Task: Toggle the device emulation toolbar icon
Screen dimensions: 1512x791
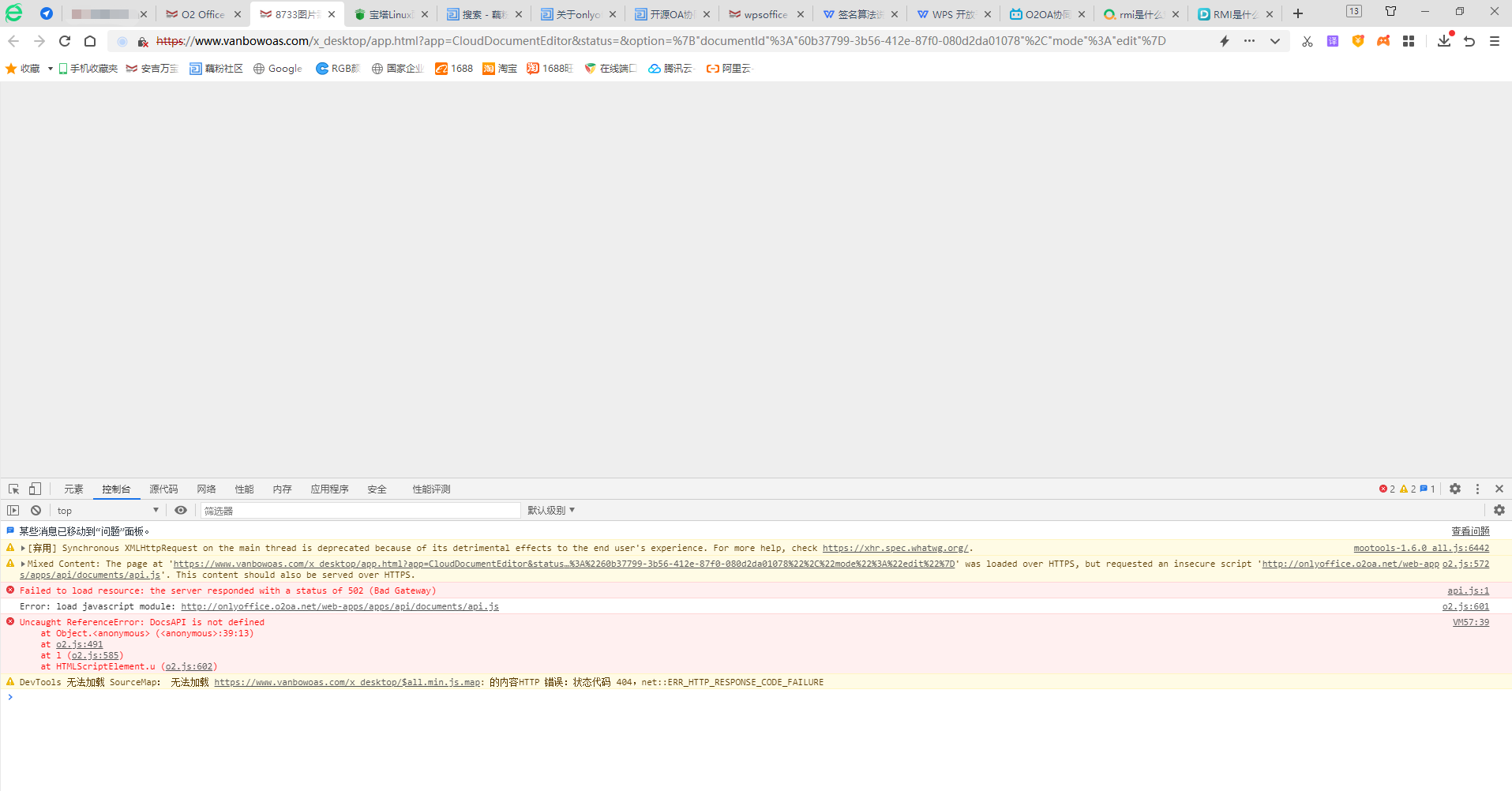Action: pyautogui.click(x=35, y=489)
